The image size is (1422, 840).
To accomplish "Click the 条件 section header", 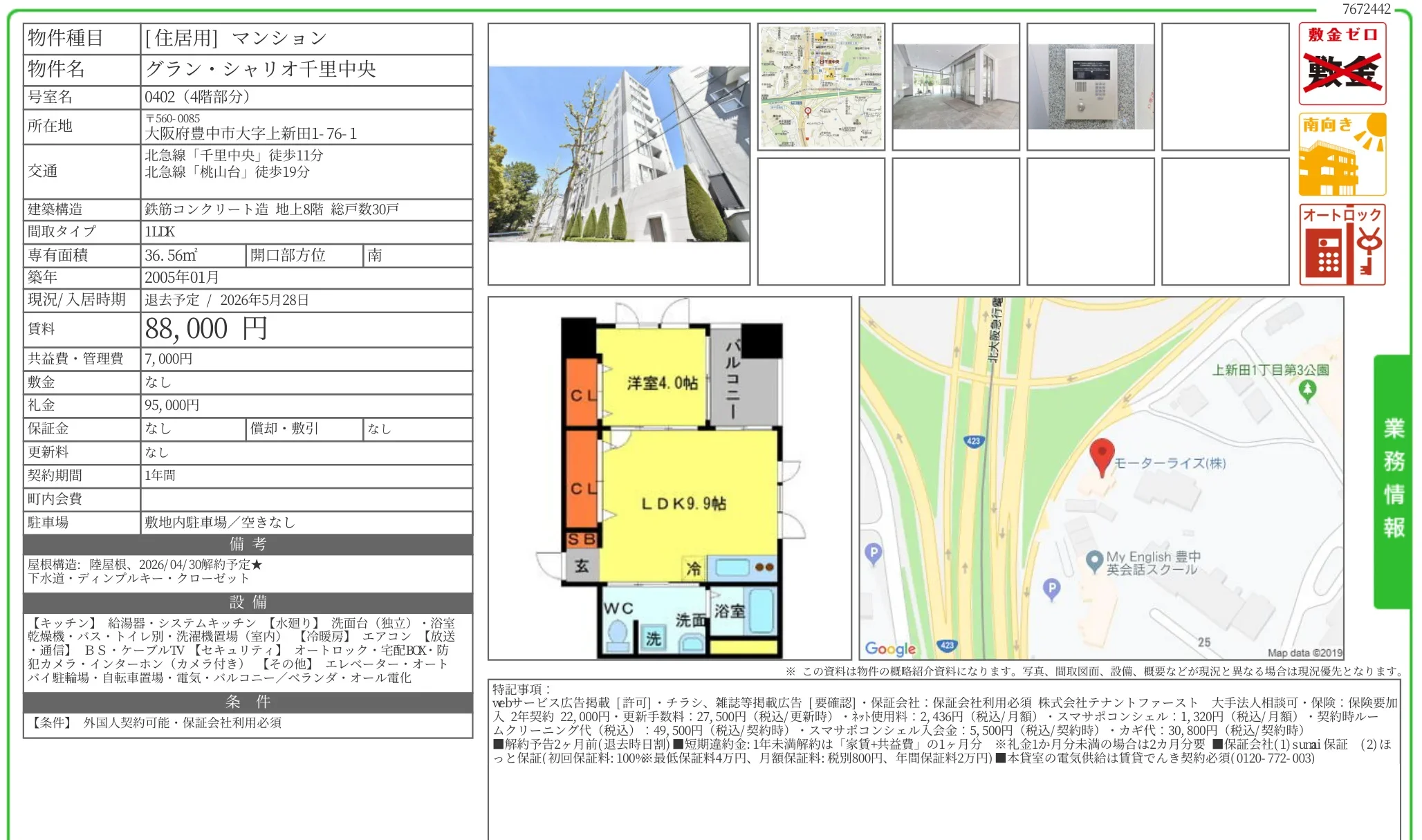I will pos(248,702).
